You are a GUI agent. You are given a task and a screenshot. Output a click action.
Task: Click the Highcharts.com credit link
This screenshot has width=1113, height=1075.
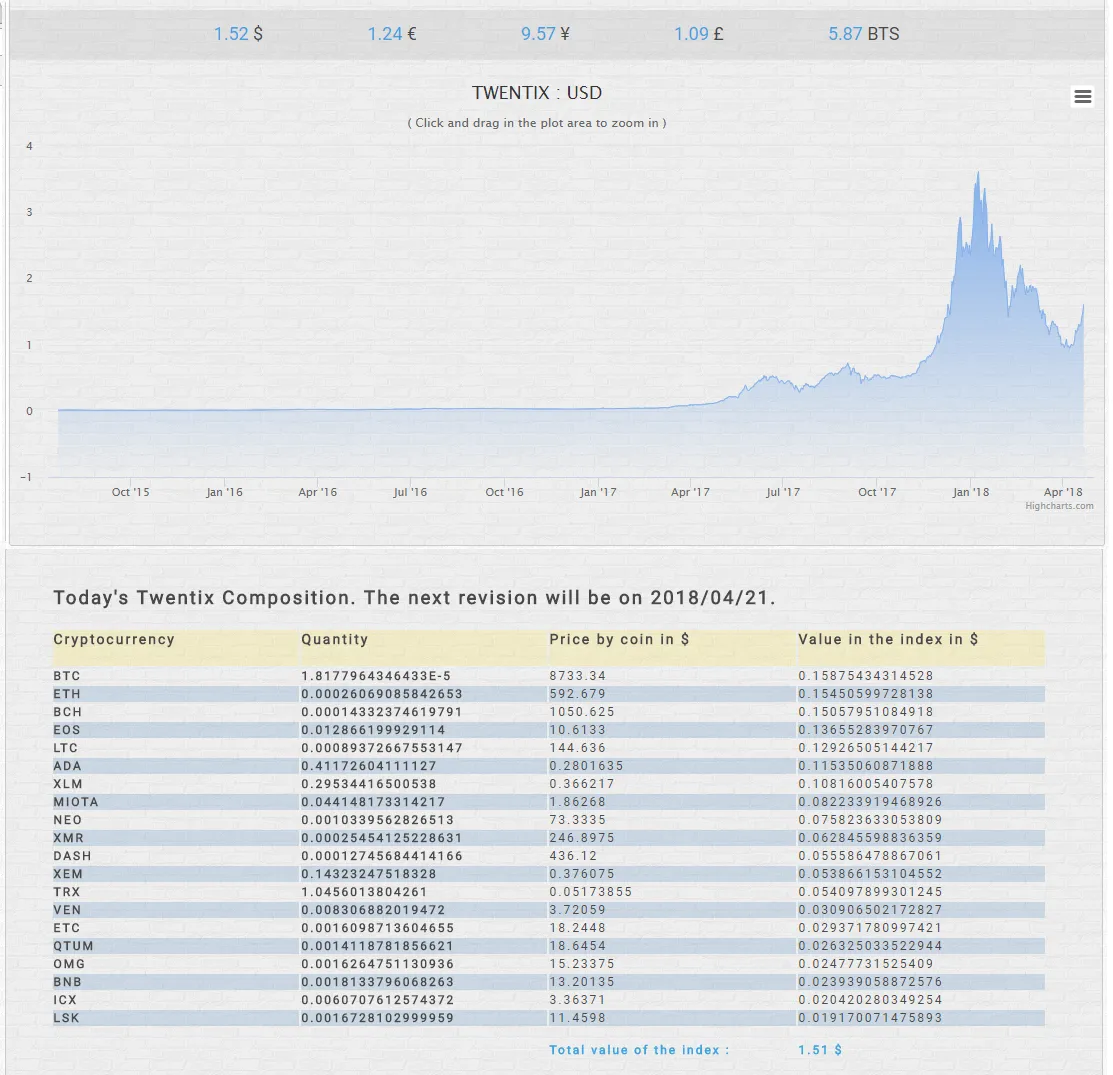[x=1058, y=506]
